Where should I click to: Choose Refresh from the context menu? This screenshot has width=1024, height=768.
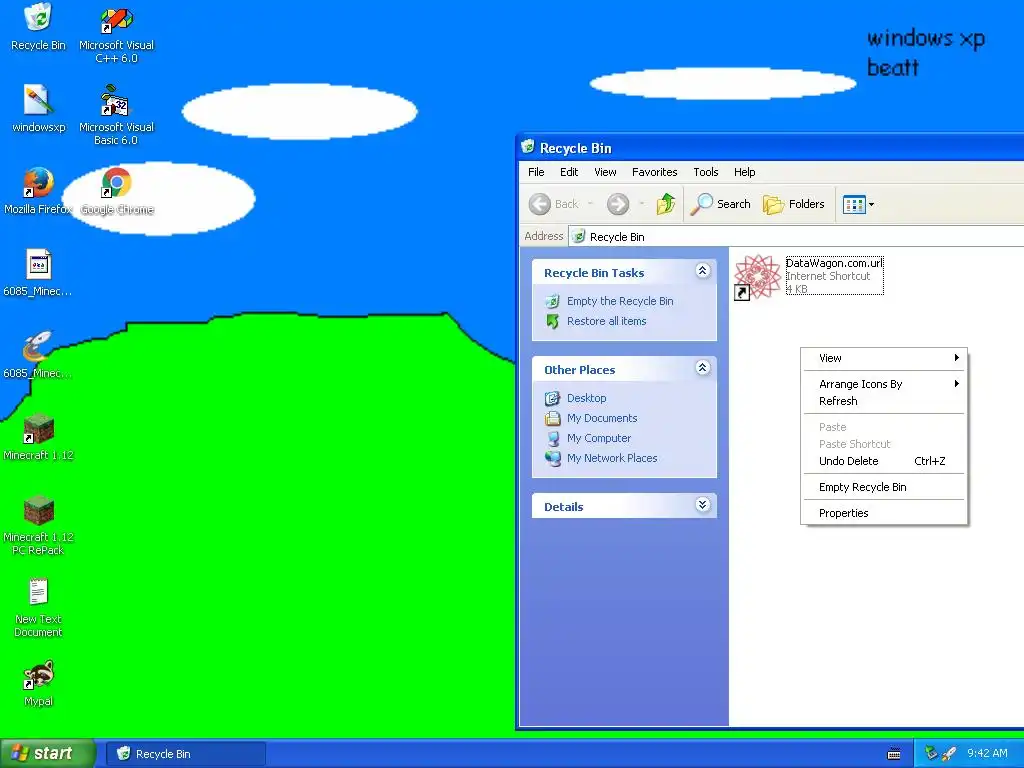884,401
